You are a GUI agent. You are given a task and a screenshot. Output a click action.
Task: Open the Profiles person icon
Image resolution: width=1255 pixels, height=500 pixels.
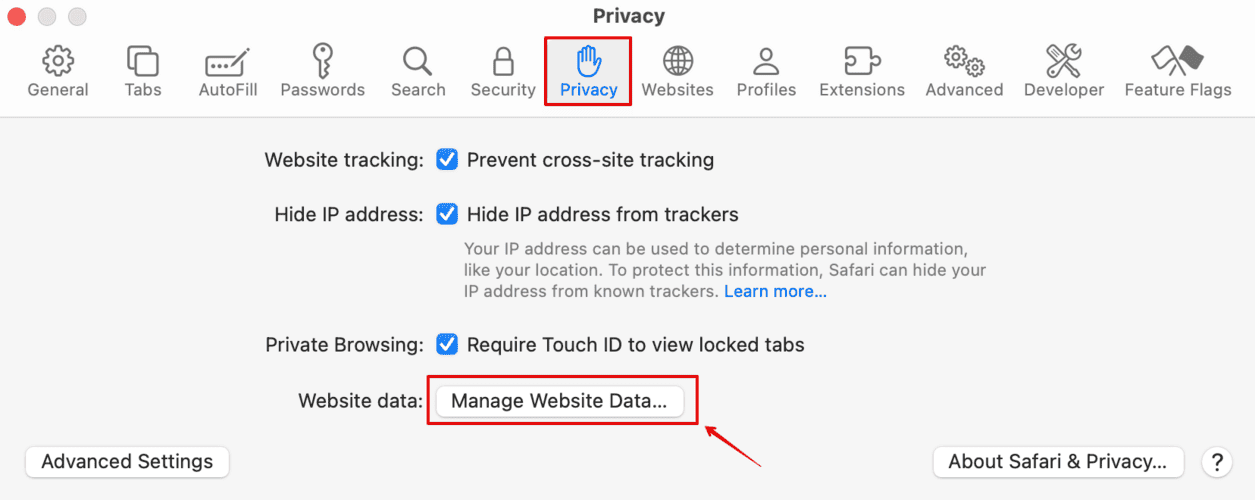tap(766, 62)
